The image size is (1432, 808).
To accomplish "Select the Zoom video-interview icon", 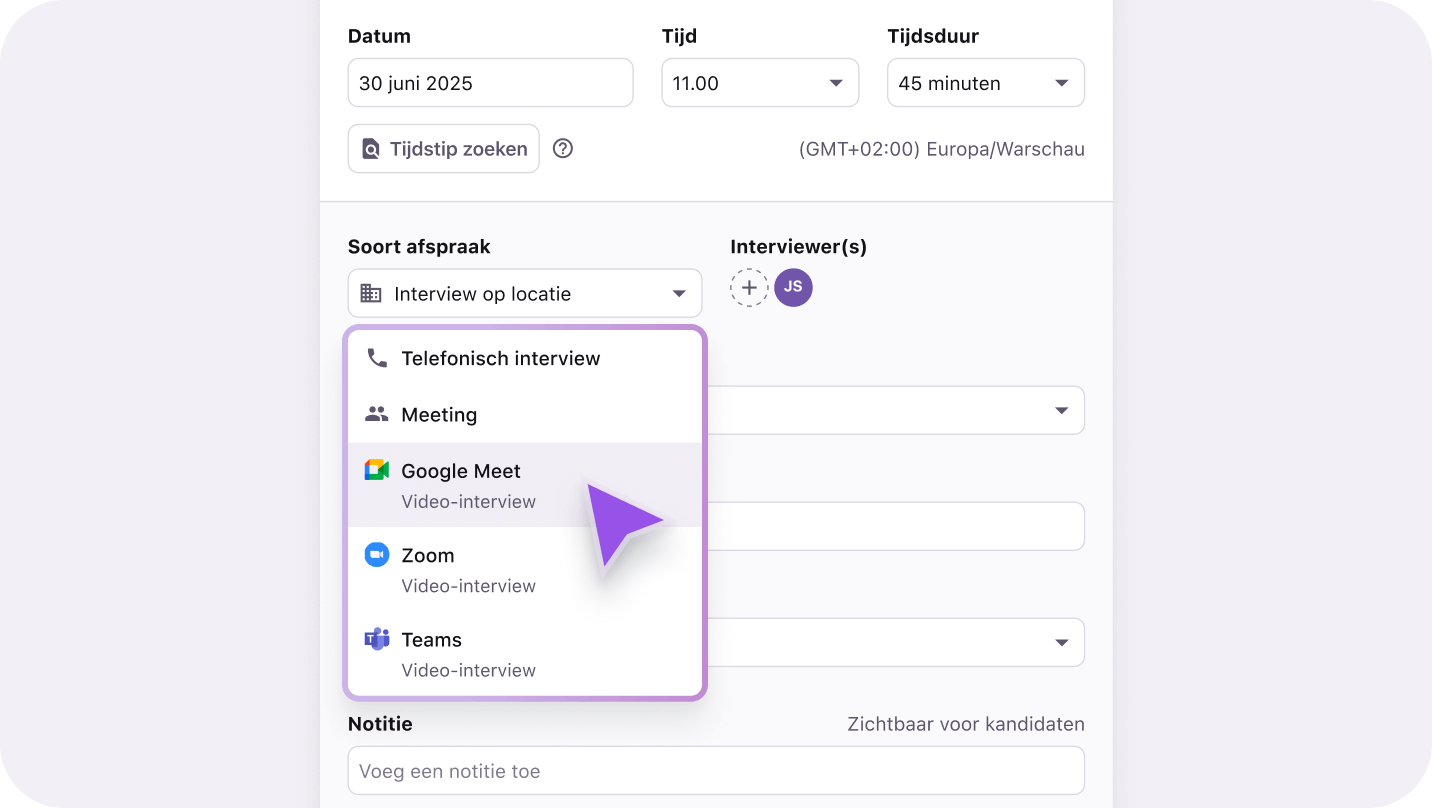I will point(377,555).
